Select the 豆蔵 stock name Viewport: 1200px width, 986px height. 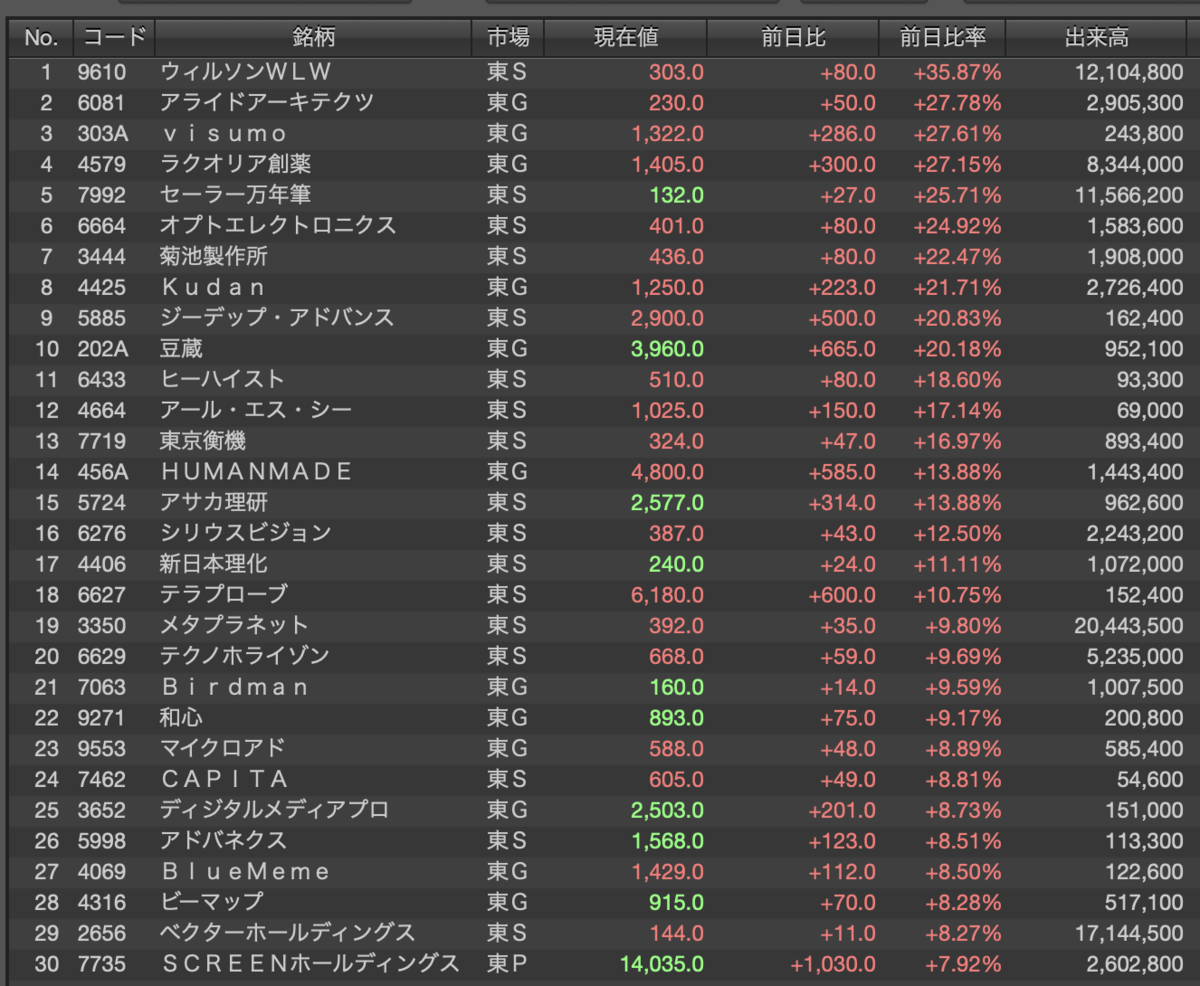point(181,349)
